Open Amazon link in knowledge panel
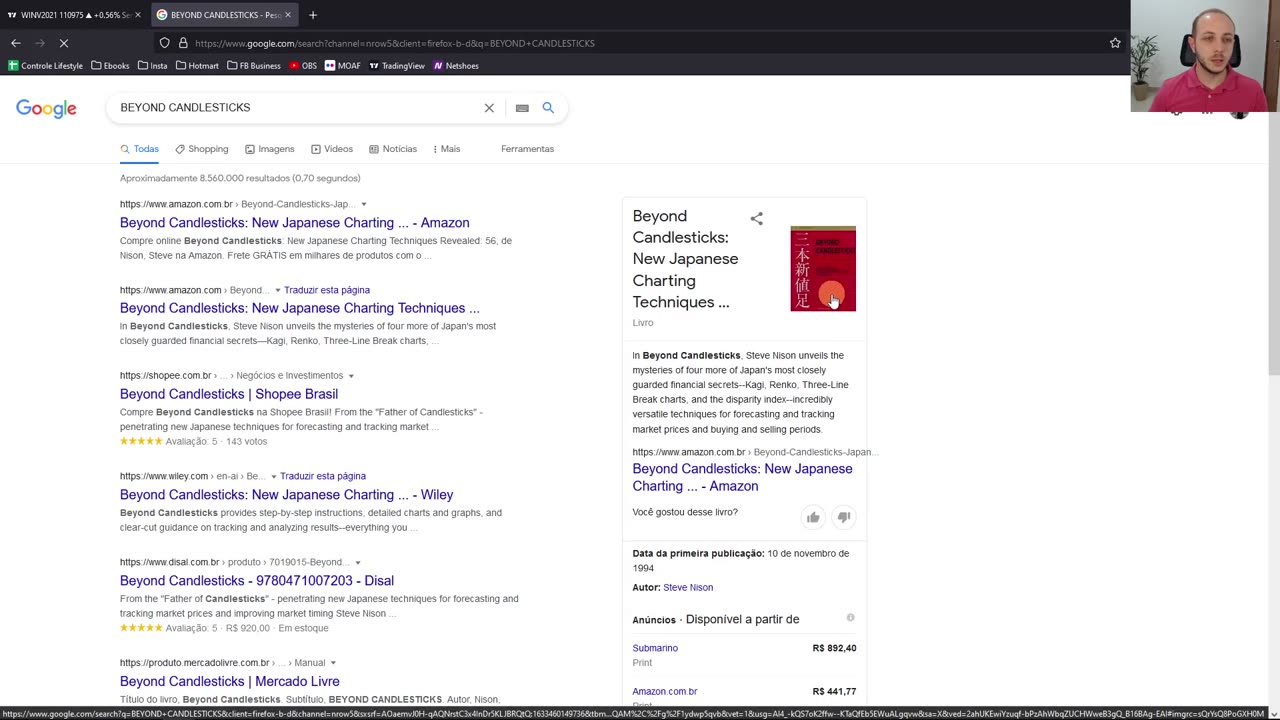Image resolution: width=1280 pixels, height=720 pixels. pos(742,478)
